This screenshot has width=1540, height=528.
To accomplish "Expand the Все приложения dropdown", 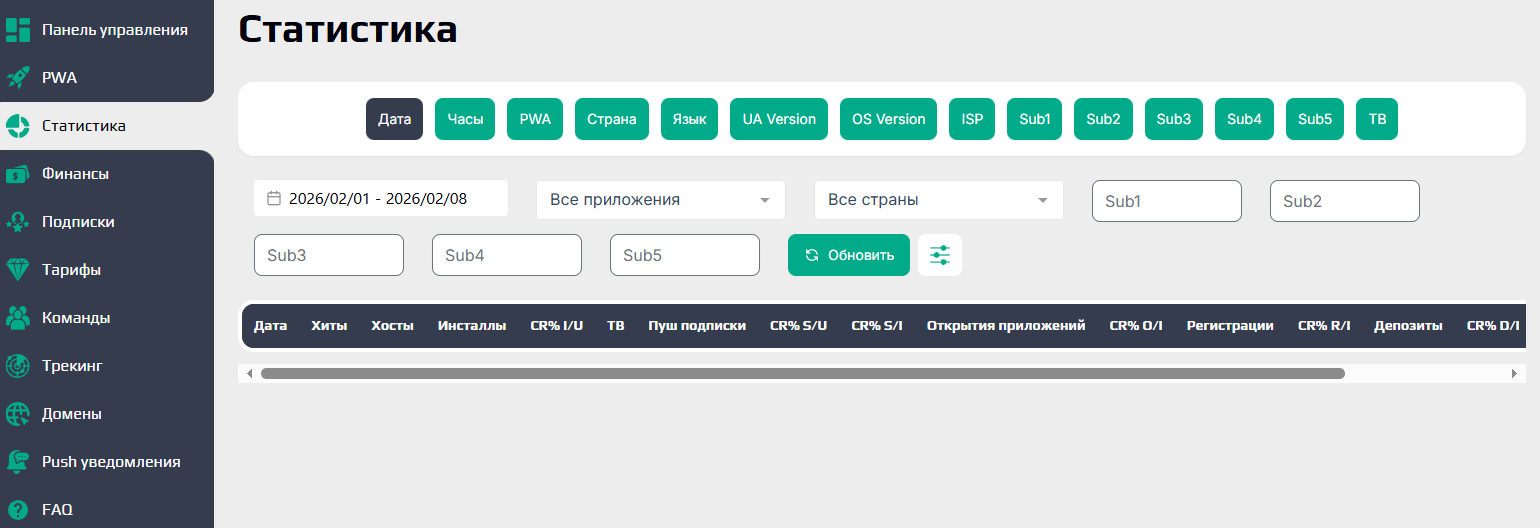I will click(661, 200).
